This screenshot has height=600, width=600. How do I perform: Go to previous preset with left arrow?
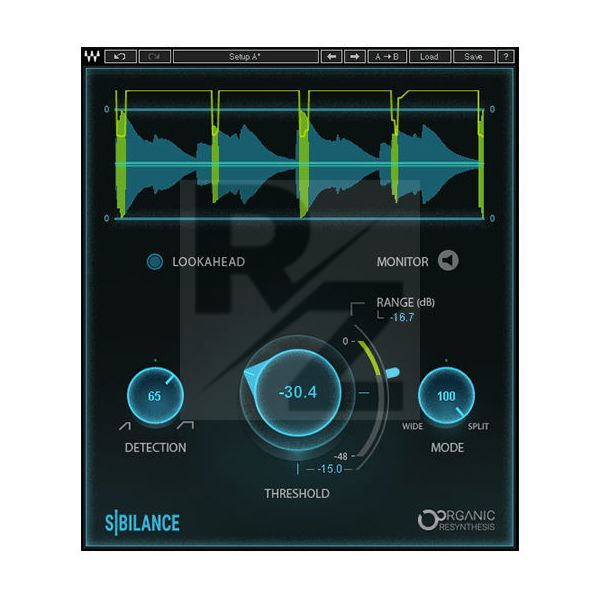pos(331,57)
